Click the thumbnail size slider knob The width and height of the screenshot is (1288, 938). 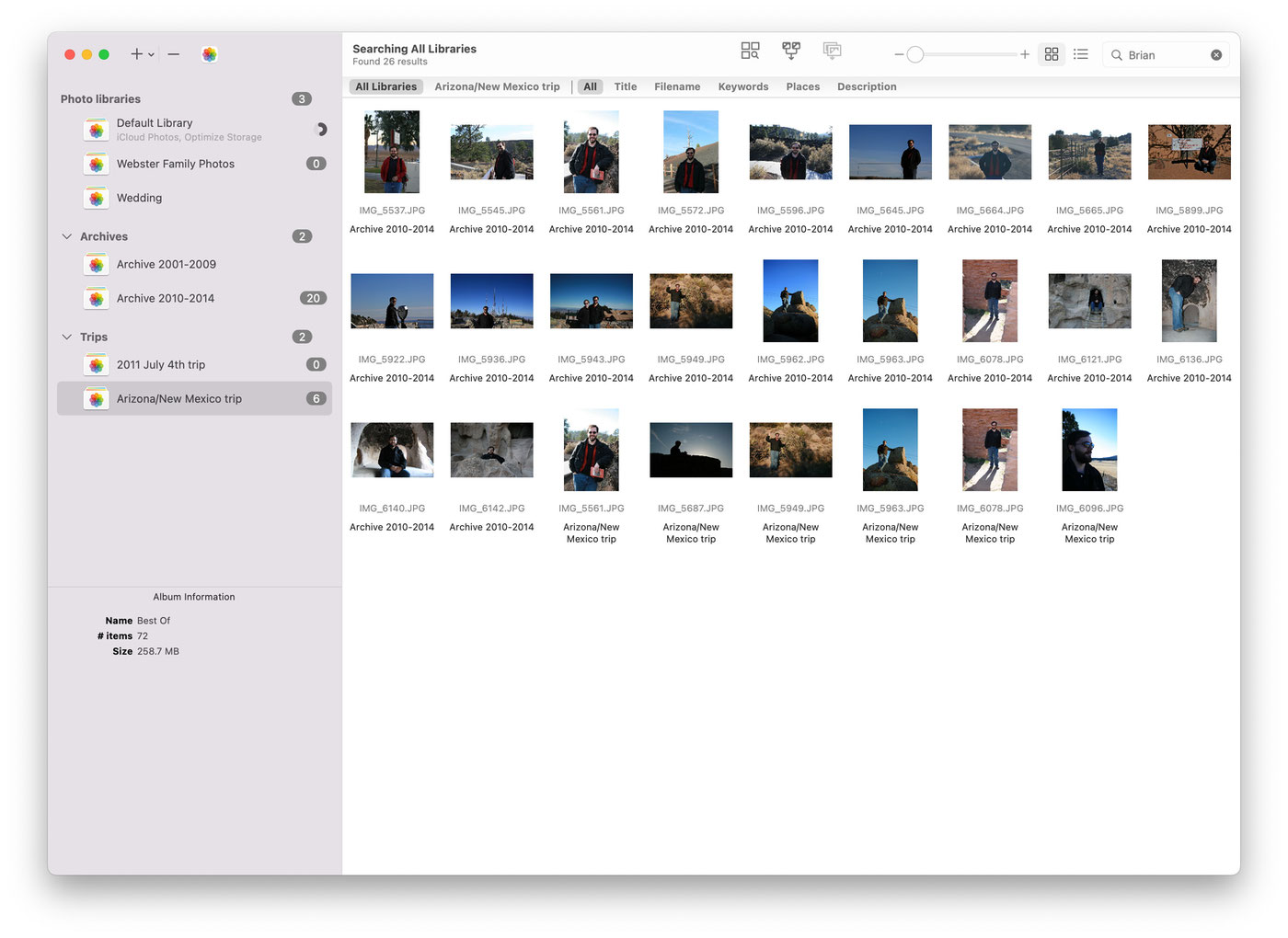click(x=914, y=54)
